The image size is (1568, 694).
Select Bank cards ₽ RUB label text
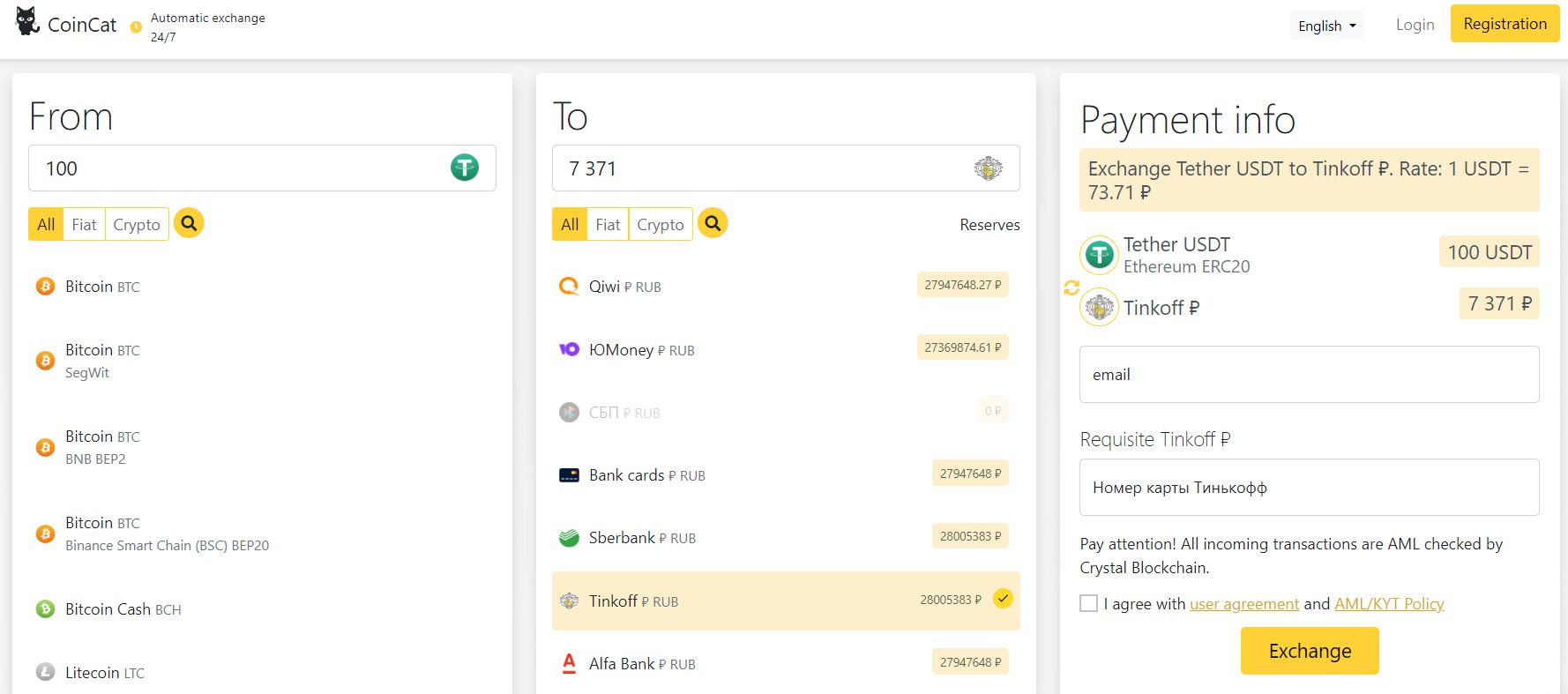(647, 475)
